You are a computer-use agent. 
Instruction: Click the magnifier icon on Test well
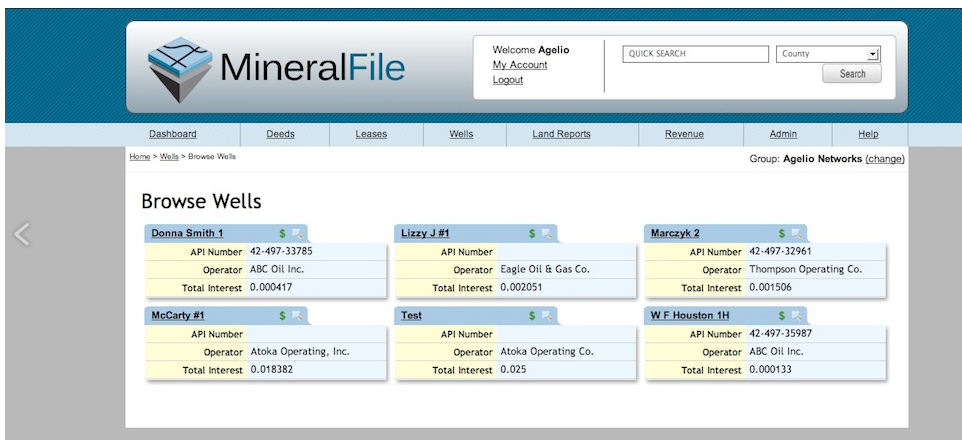[546, 315]
